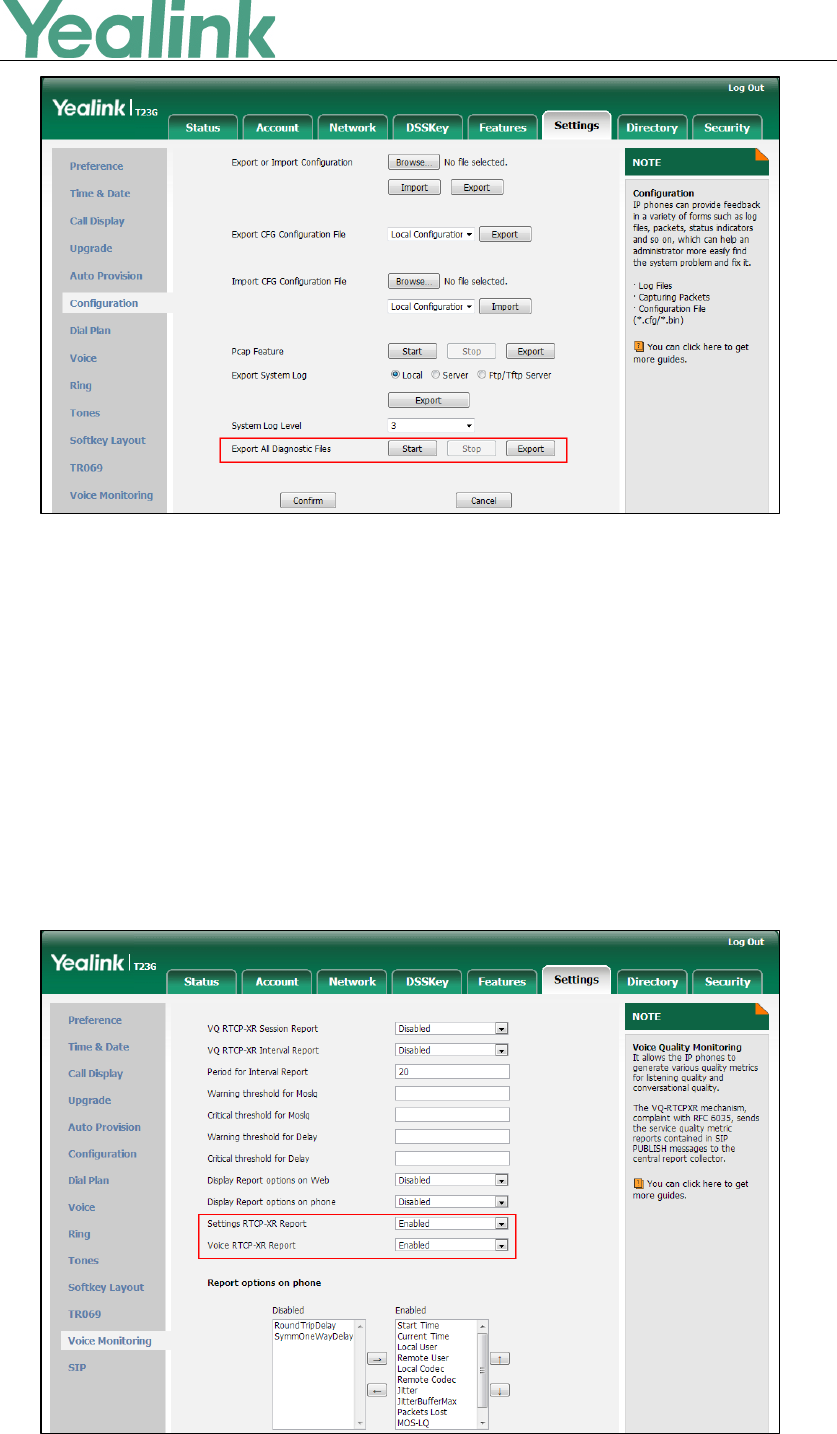Open Display Report options on Web dropdown
This screenshot has width=837, height=1434.
[452, 1180]
